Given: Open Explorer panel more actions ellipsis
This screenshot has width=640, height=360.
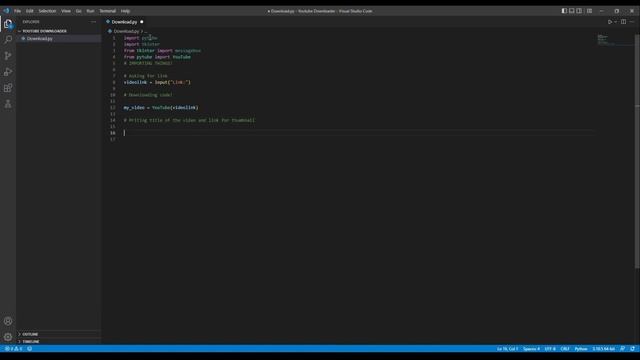Looking at the screenshot, I should point(93,22).
